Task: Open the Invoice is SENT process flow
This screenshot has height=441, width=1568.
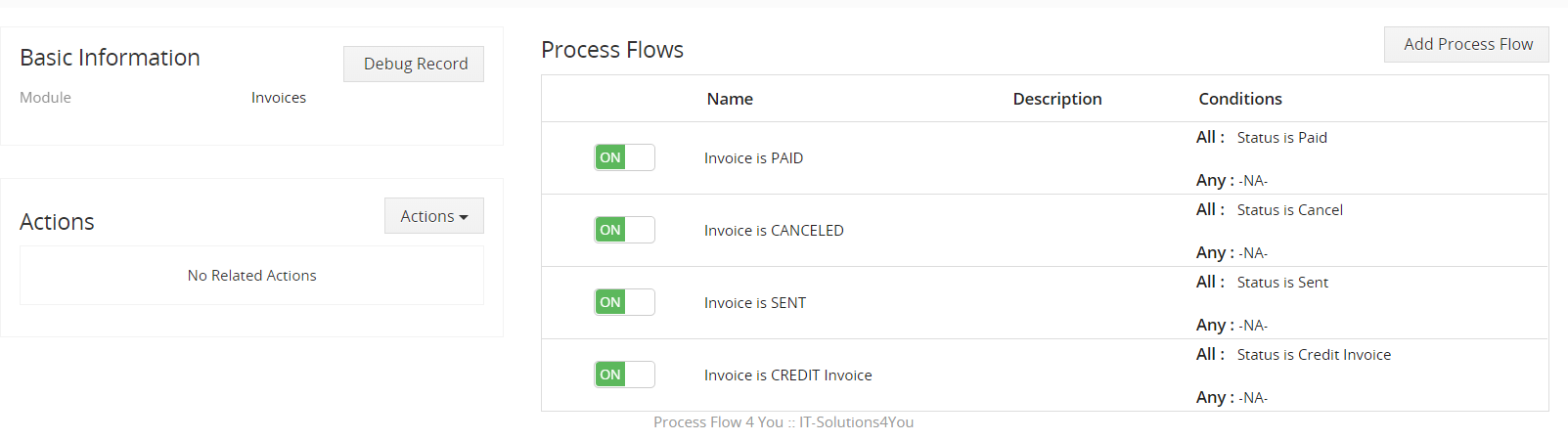Action: click(754, 303)
